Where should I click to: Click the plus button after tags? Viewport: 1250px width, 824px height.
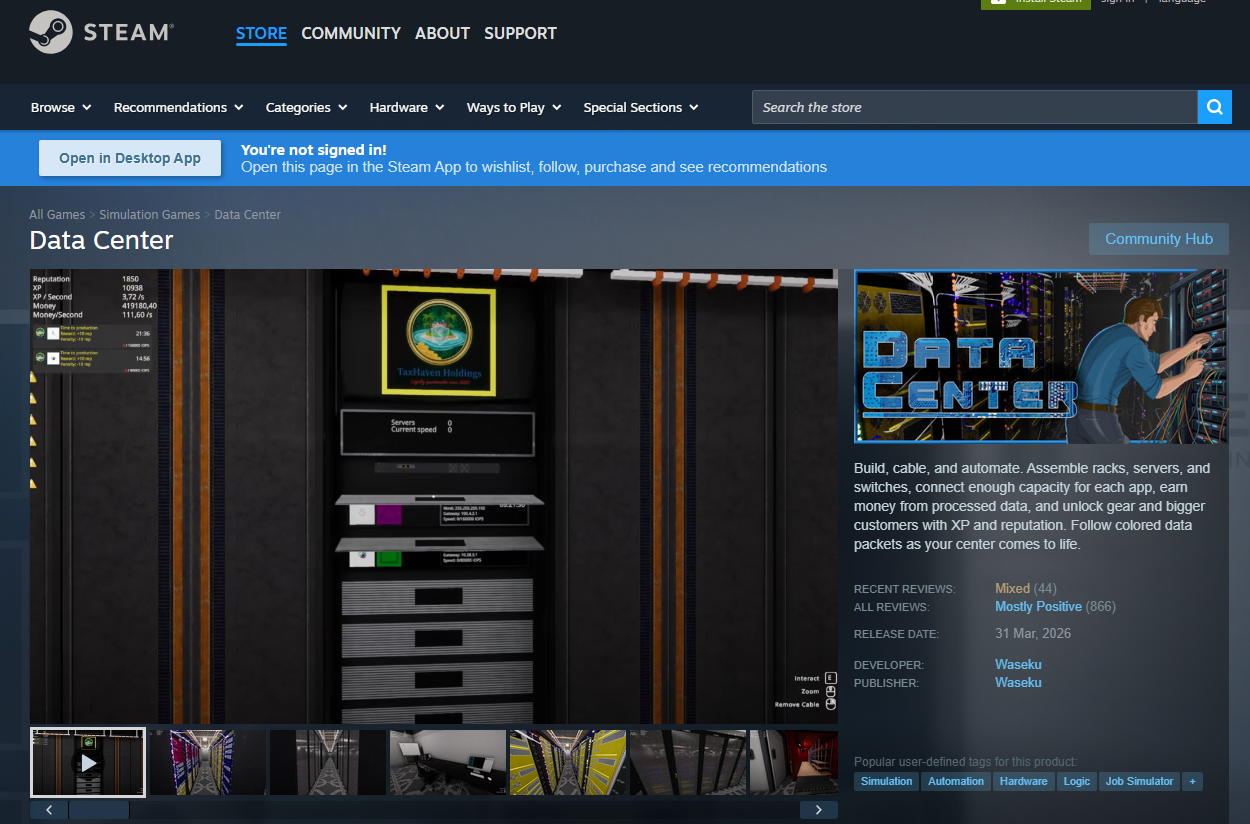(x=1192, y=781)
